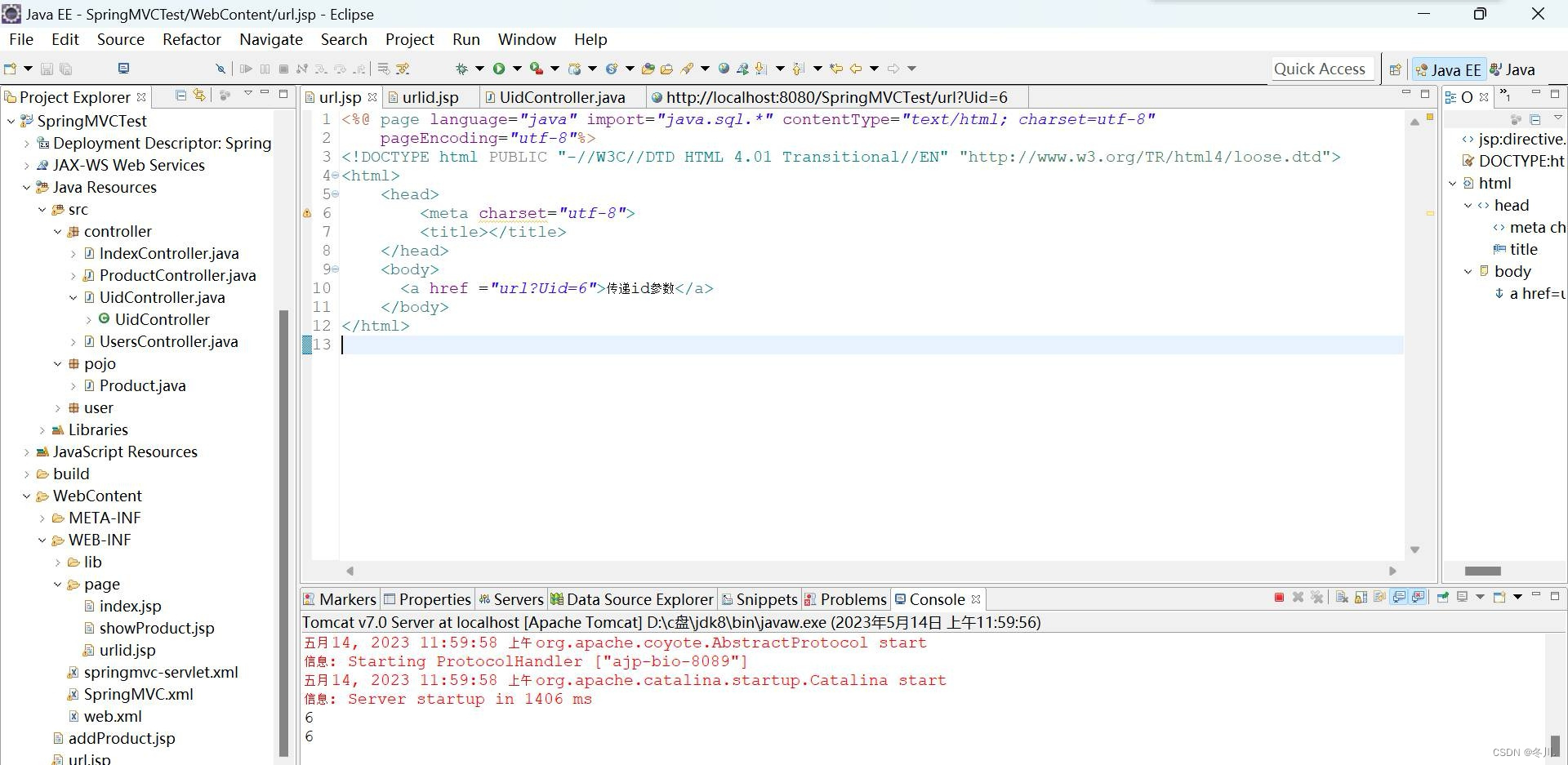Screen dimensions: 1568x765
Task: Click the New wizard icon
Action: [x=10, y=69]
